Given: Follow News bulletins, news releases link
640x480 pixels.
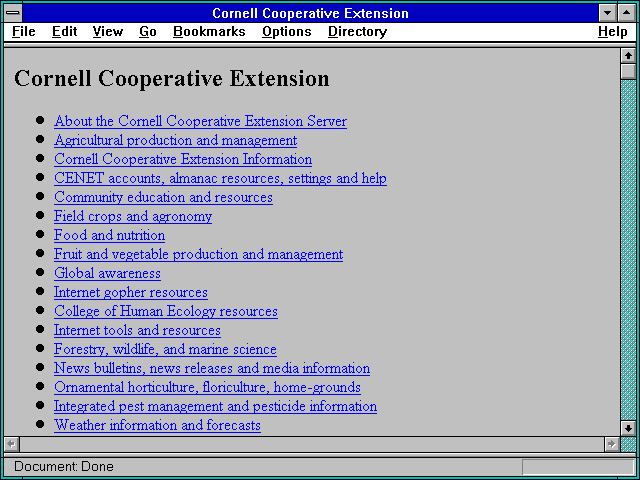Looking at the screenshot, I should click(212, 368).
